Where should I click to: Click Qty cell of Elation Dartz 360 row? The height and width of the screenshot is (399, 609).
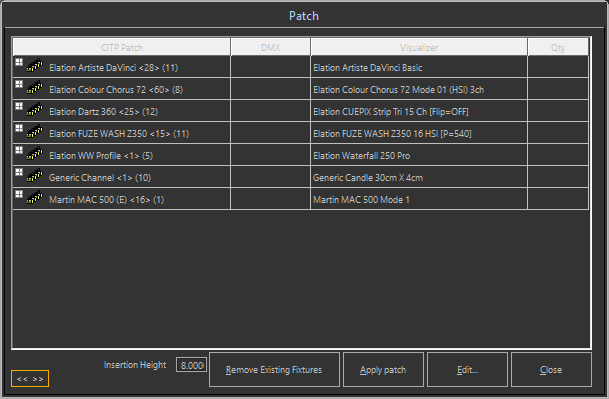[x=558, y=111]
